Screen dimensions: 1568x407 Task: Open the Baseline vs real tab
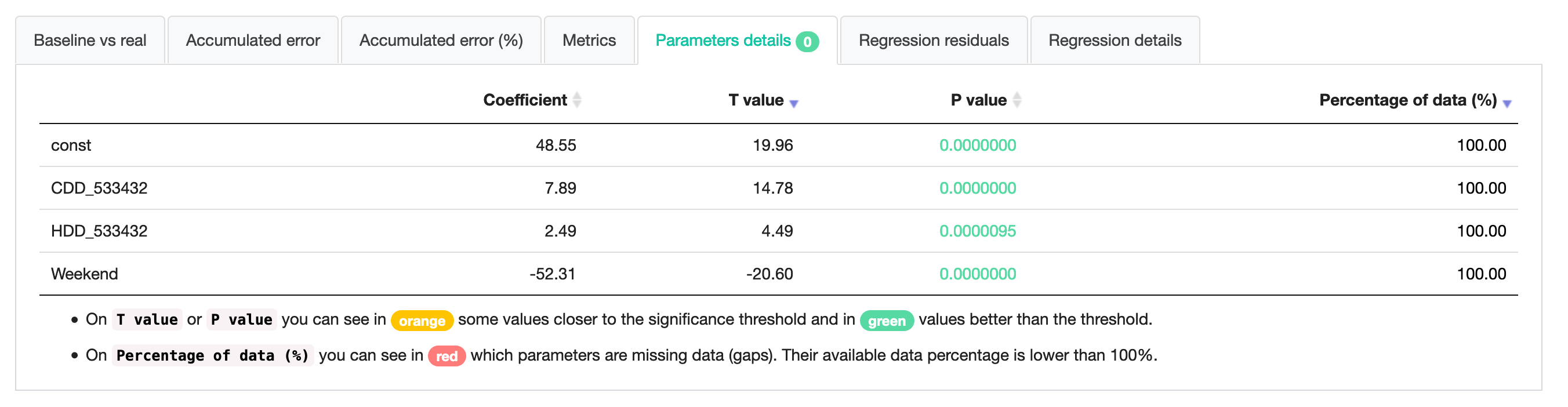point(90,40)
